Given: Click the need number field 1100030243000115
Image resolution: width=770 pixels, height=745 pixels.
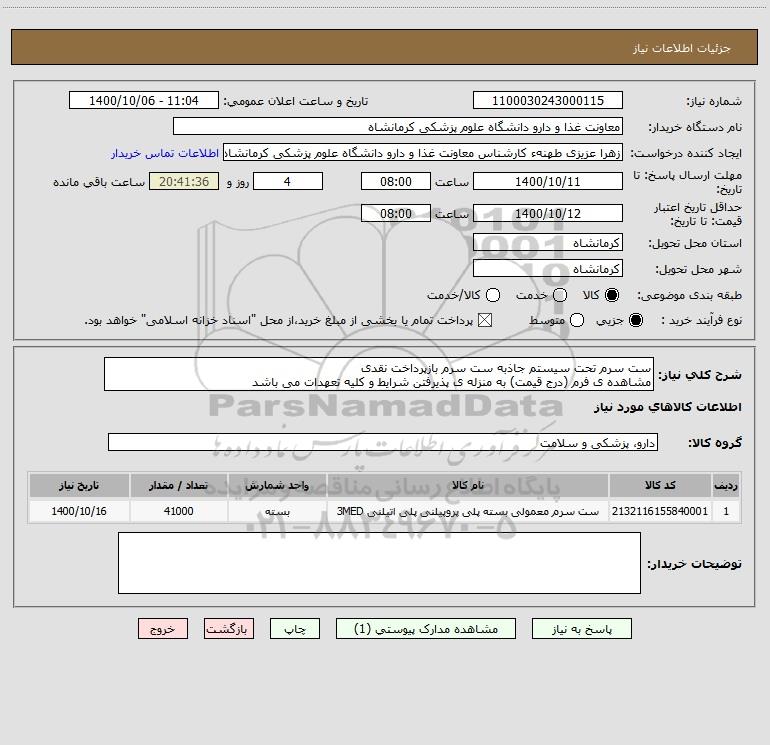Looking at the screenshot, I should [548, 100].
